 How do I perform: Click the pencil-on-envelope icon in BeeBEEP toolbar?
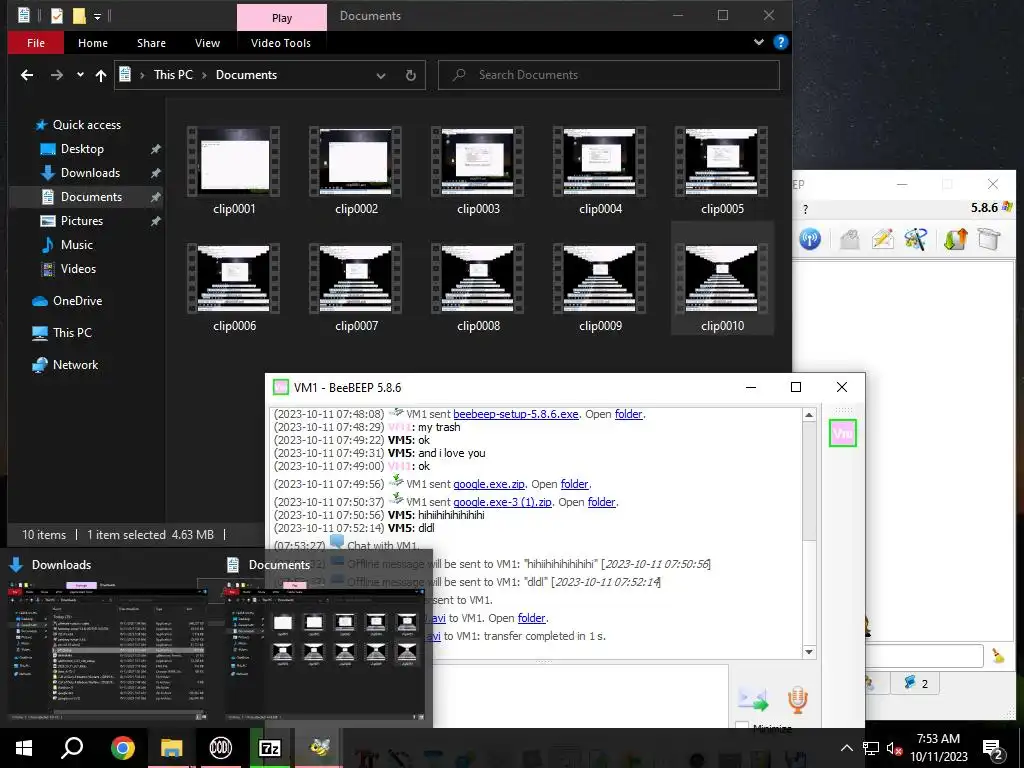(882, 239)
